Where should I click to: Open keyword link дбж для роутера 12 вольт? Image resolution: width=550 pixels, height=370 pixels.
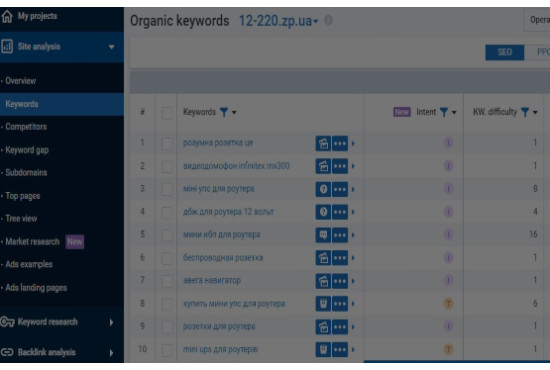pyautogui.click(x=228, y=212)
